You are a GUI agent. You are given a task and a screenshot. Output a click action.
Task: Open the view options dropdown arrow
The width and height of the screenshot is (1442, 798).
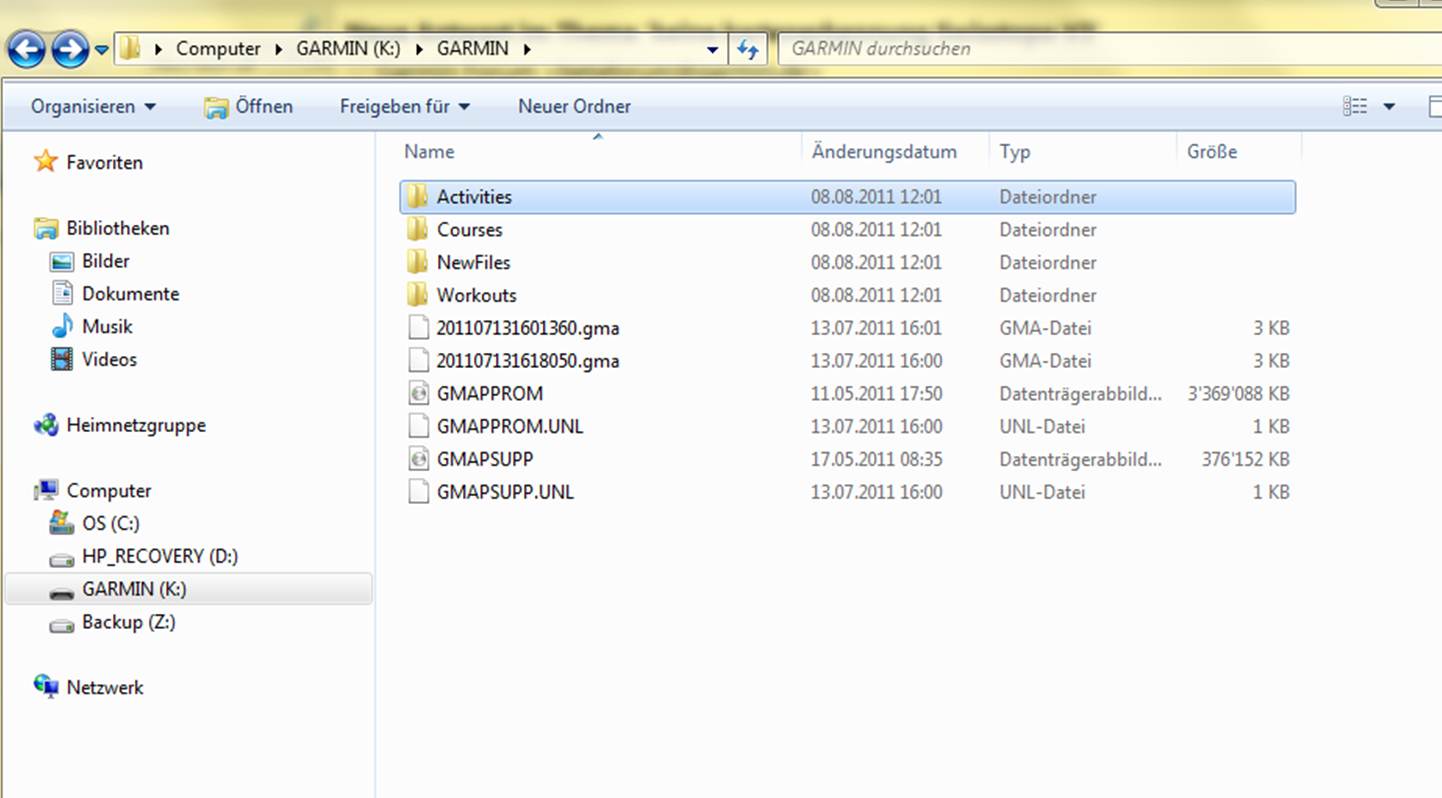point(1389,106)
